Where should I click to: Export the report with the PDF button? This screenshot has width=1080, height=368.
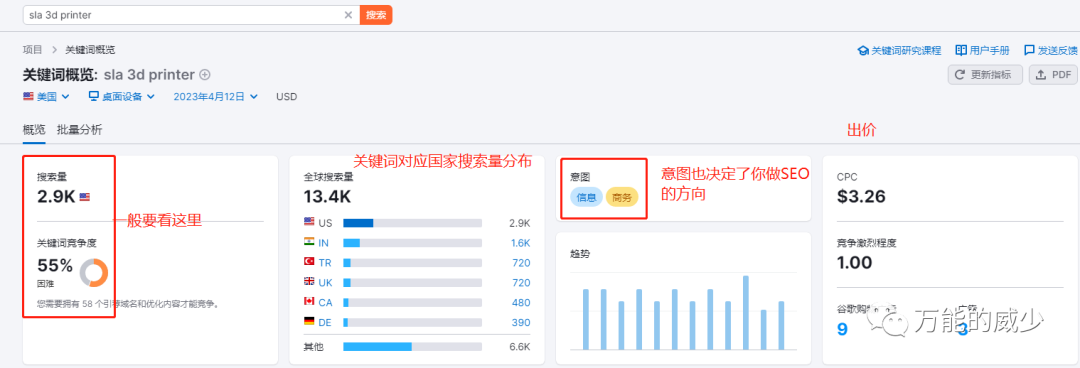(x=1053, y=74)
